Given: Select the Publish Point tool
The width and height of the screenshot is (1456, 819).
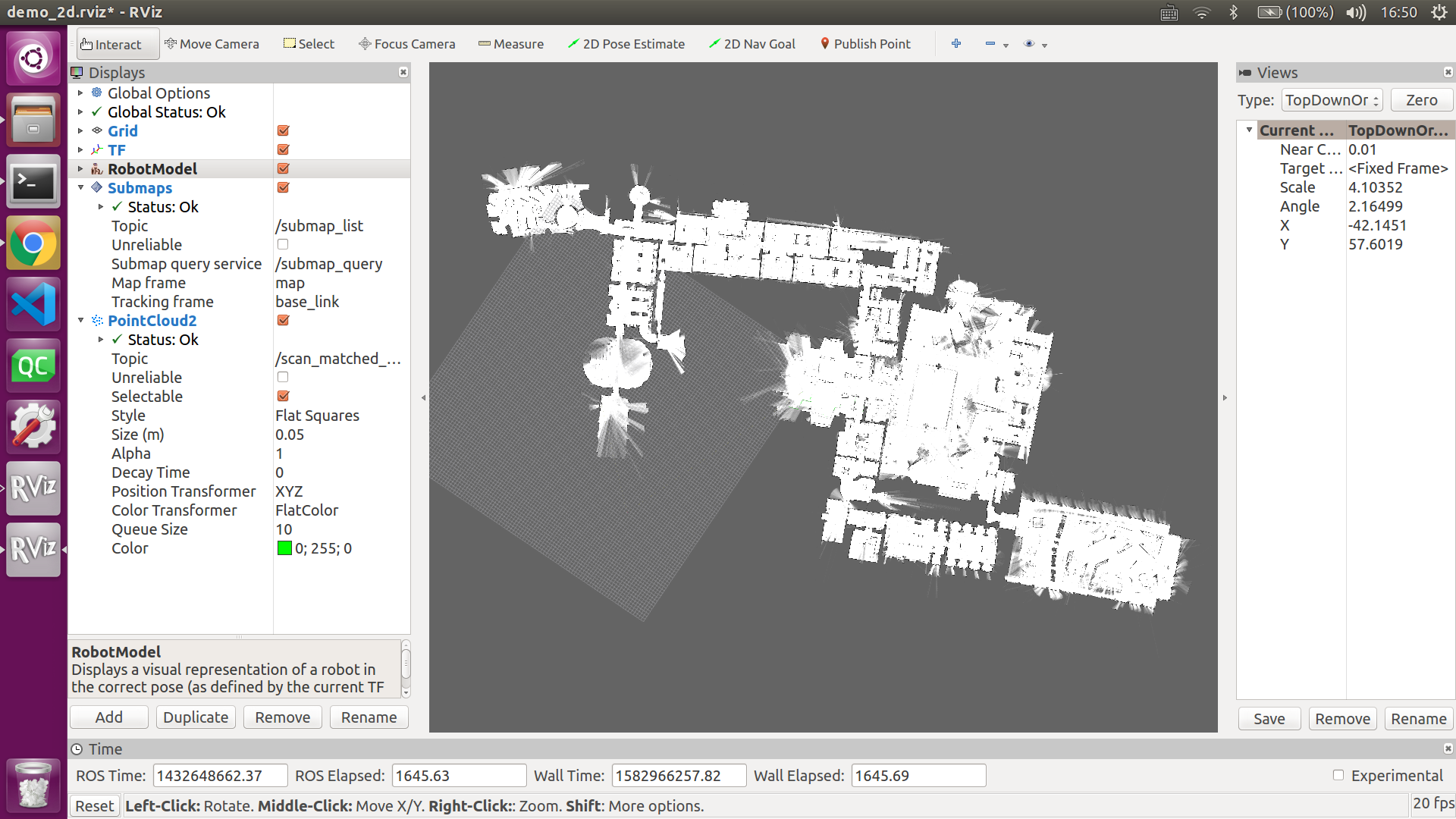Looking at the screenshot, I should (x=865, y=43).
